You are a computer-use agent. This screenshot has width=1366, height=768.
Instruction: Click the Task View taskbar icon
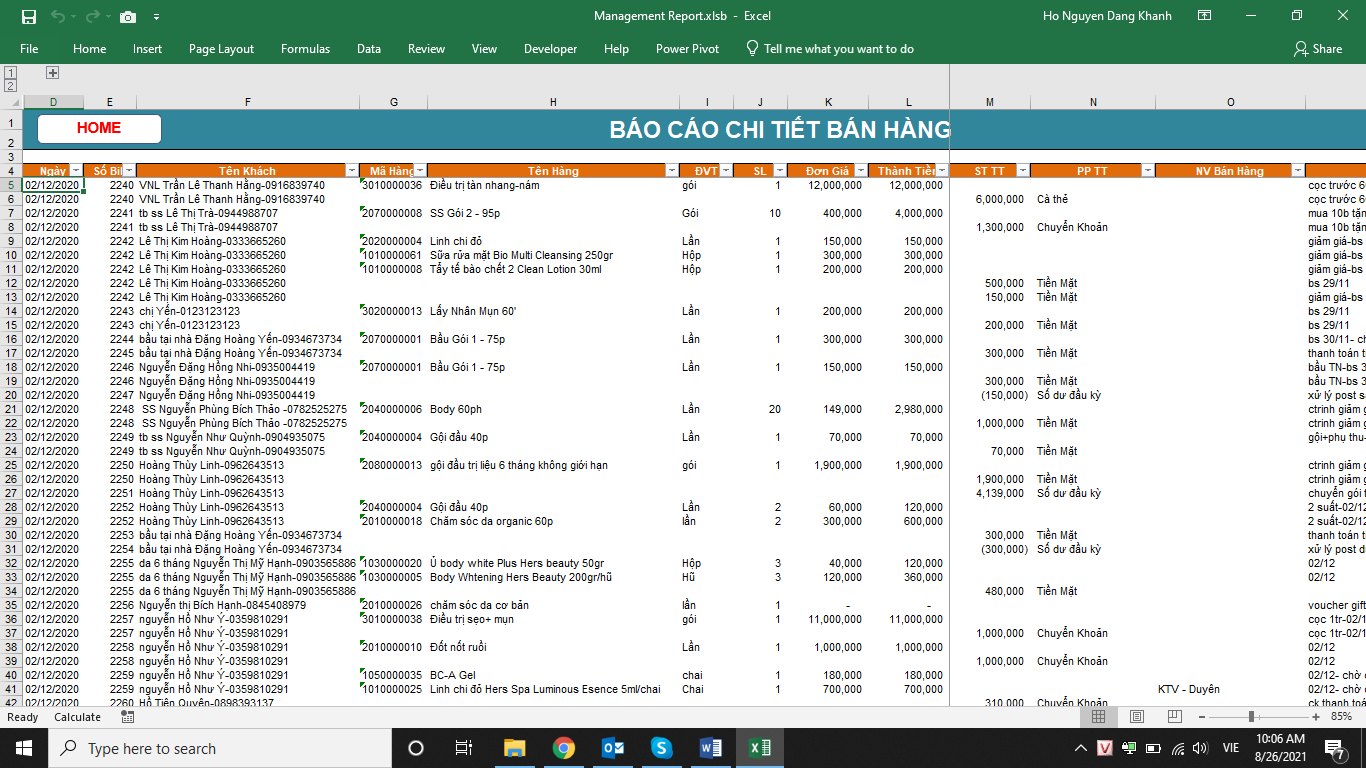(464, 748)
